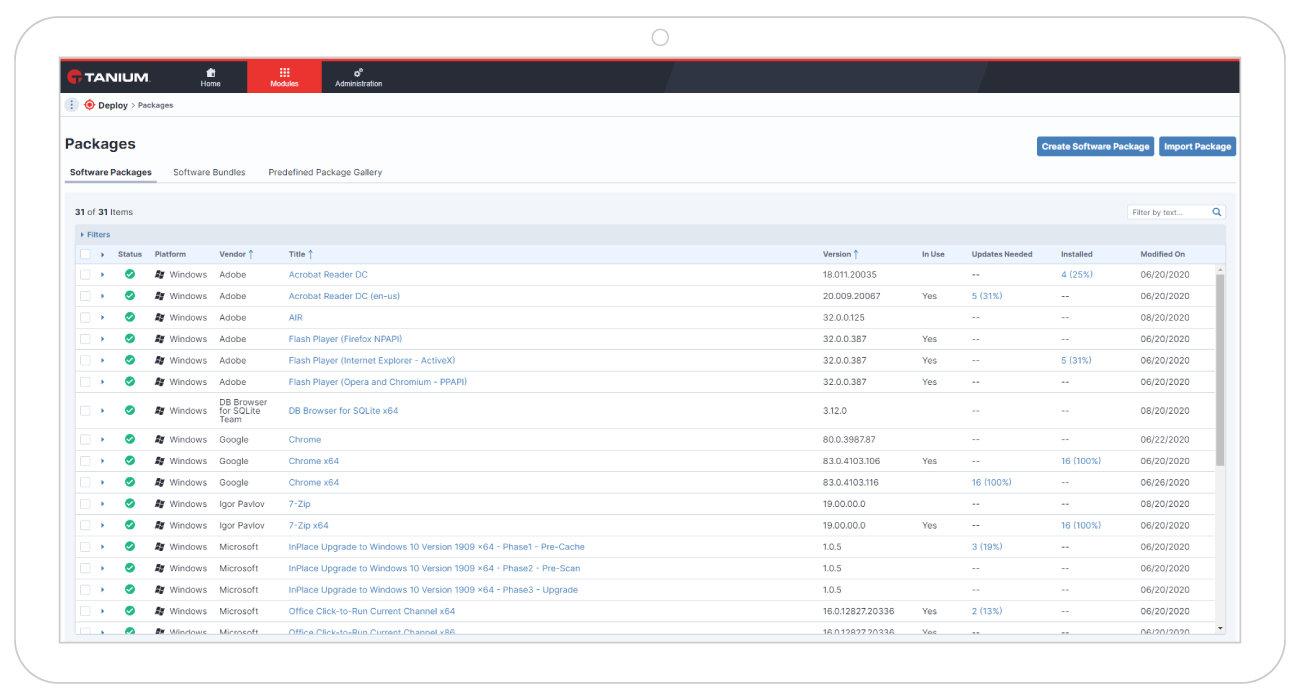Click the scrollbar down arrow
This screenshot has width=1300, height=700.
pyautogui.click(x=1219, y=628)
